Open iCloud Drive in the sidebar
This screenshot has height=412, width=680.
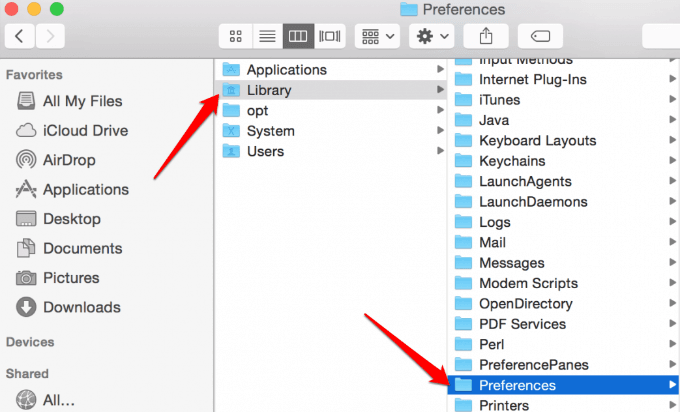[x=72, y=131]
